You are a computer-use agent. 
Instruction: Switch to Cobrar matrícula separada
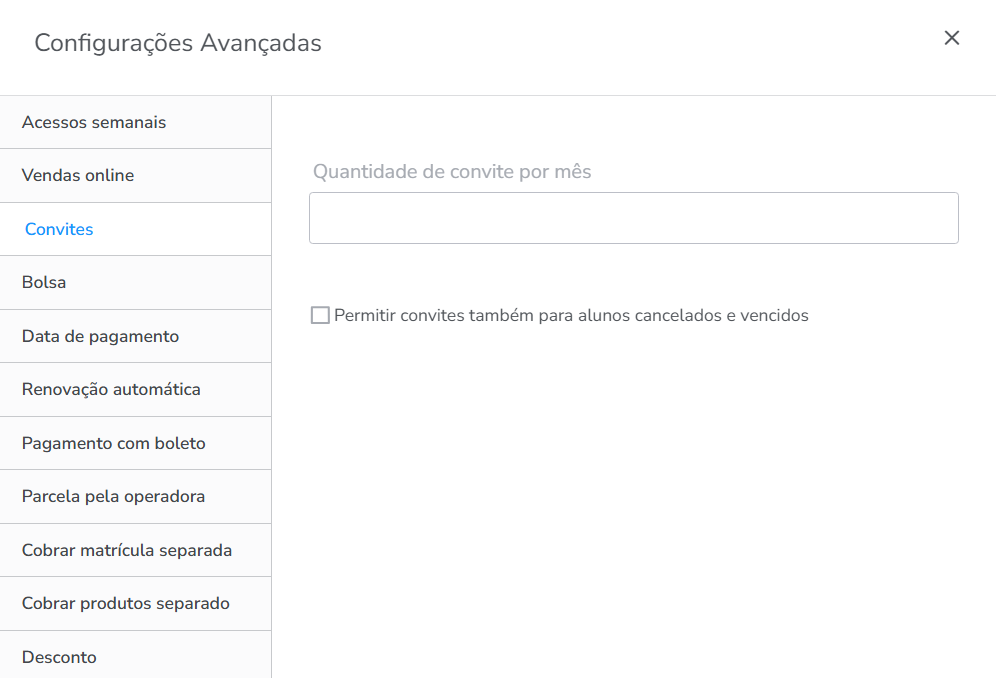(x=127, y=550)
